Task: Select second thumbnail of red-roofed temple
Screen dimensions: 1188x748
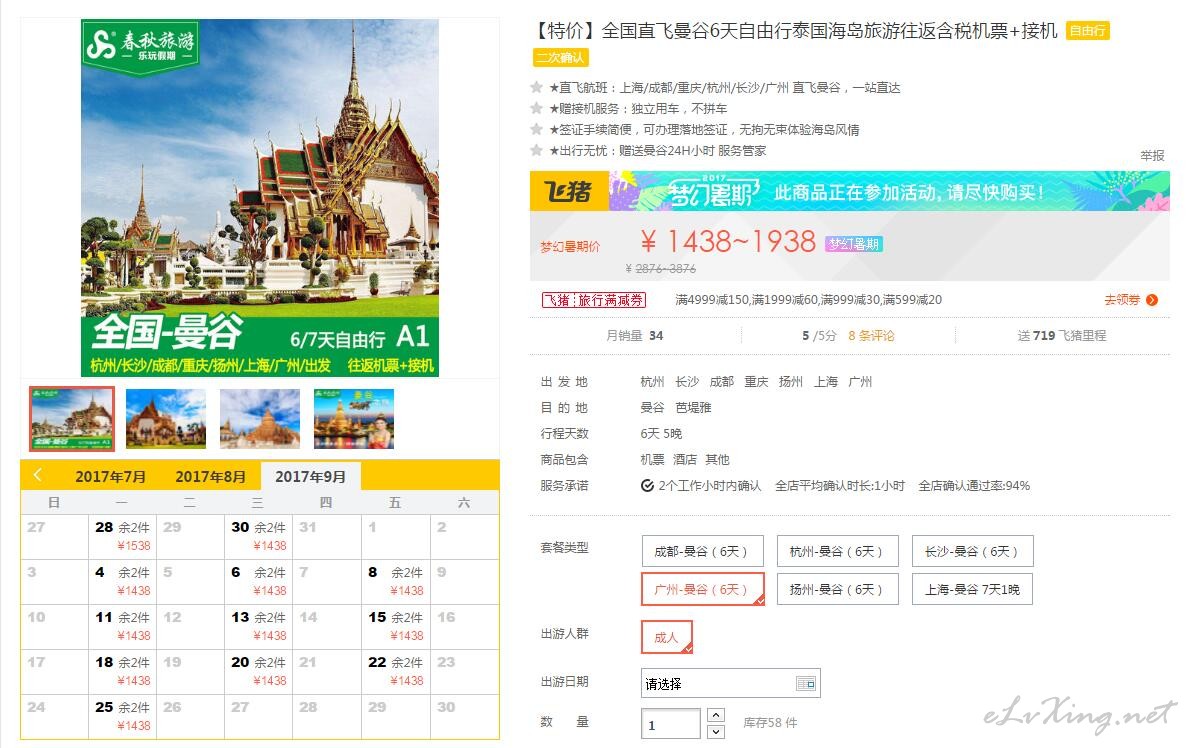Action: click(x=166, y=419)
